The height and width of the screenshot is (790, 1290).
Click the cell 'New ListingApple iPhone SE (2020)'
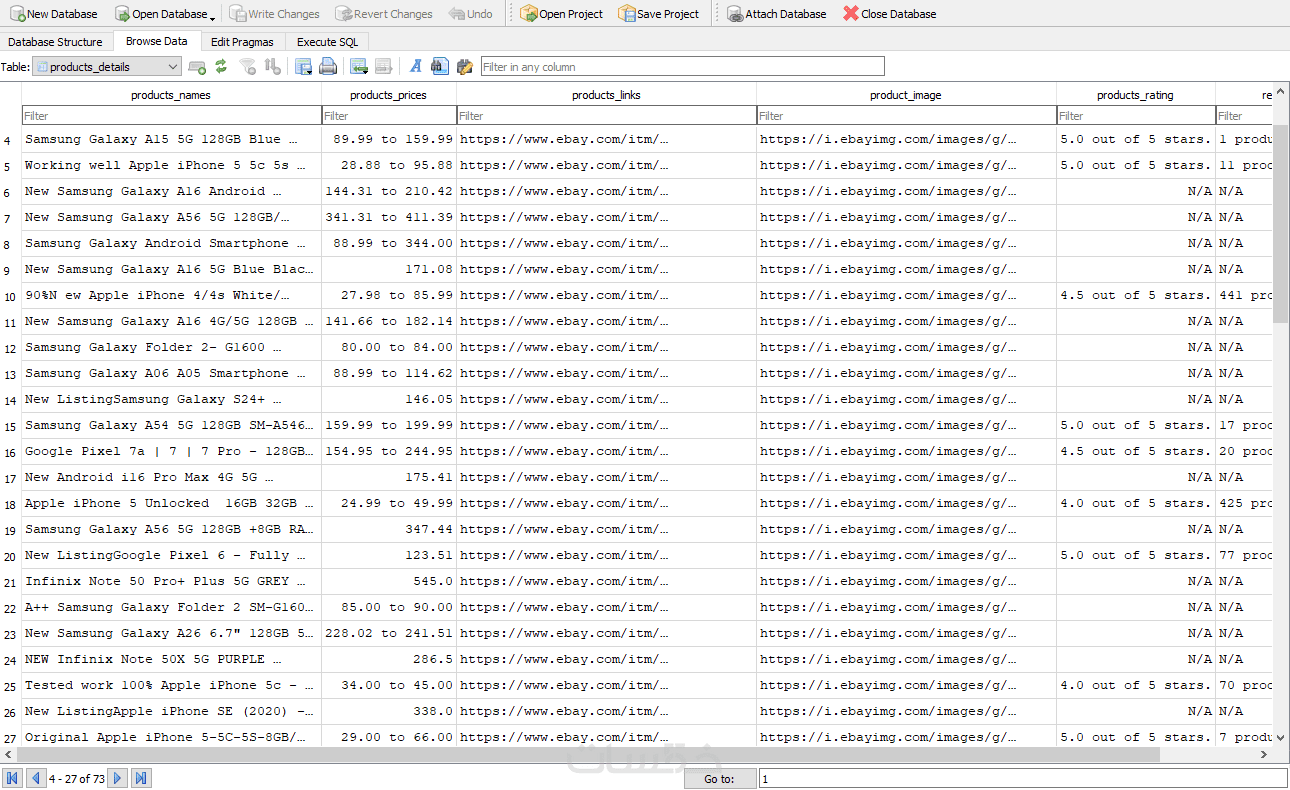tap(171, 712)
